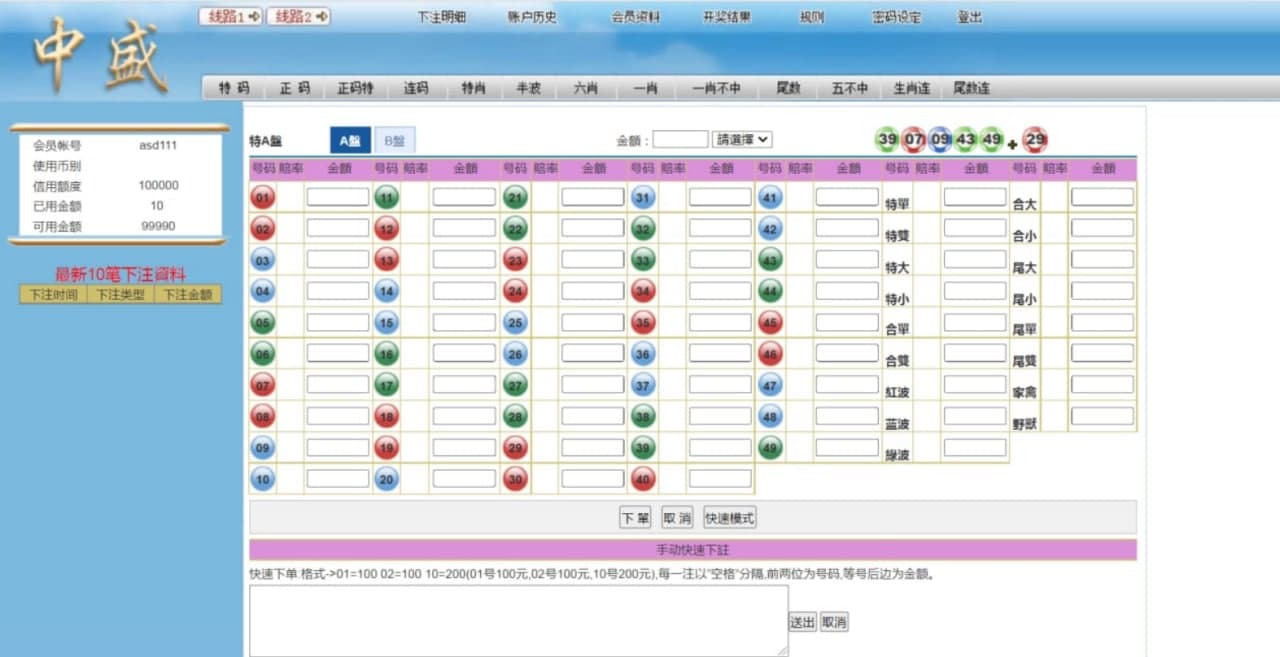
Task: Click the 快速模式 button
Action: click(730, 517)
